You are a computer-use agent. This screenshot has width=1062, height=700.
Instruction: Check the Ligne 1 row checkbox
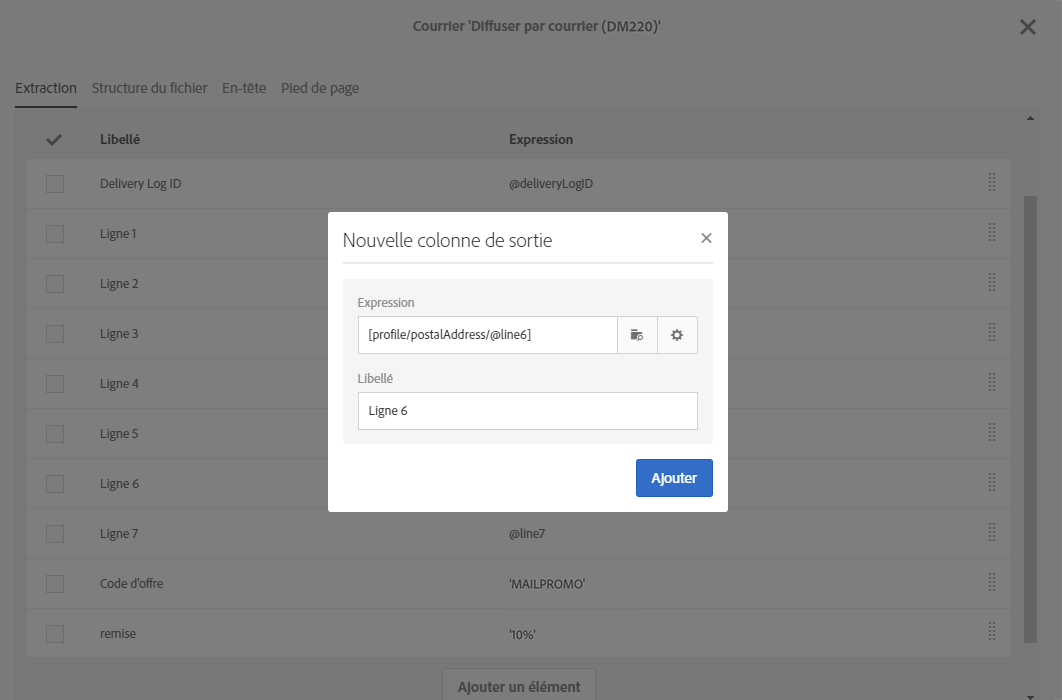[55, 234]
